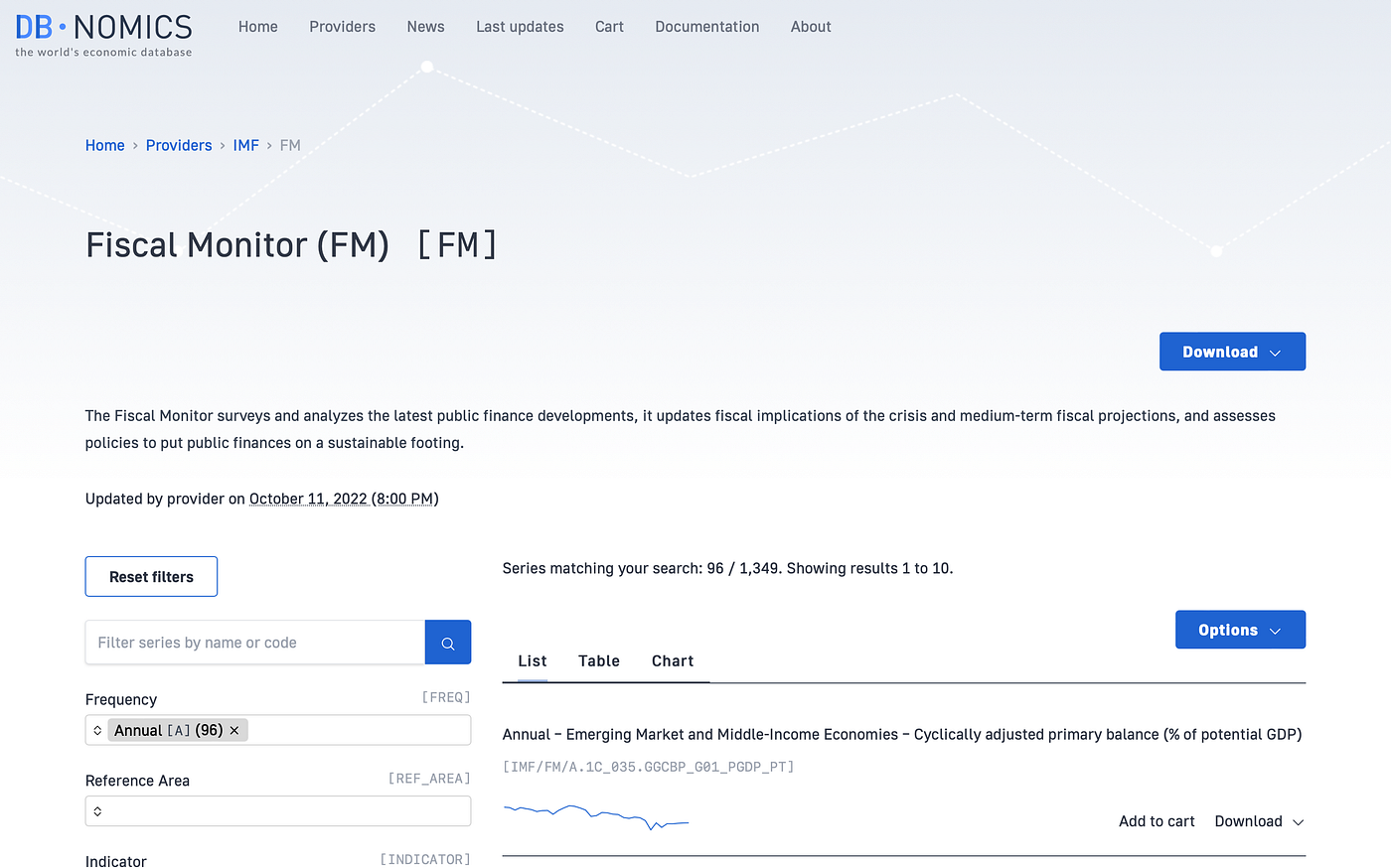
Task: Open the IMF breadcrumb link
Action: pyautogui.click(x=246, y=145)
